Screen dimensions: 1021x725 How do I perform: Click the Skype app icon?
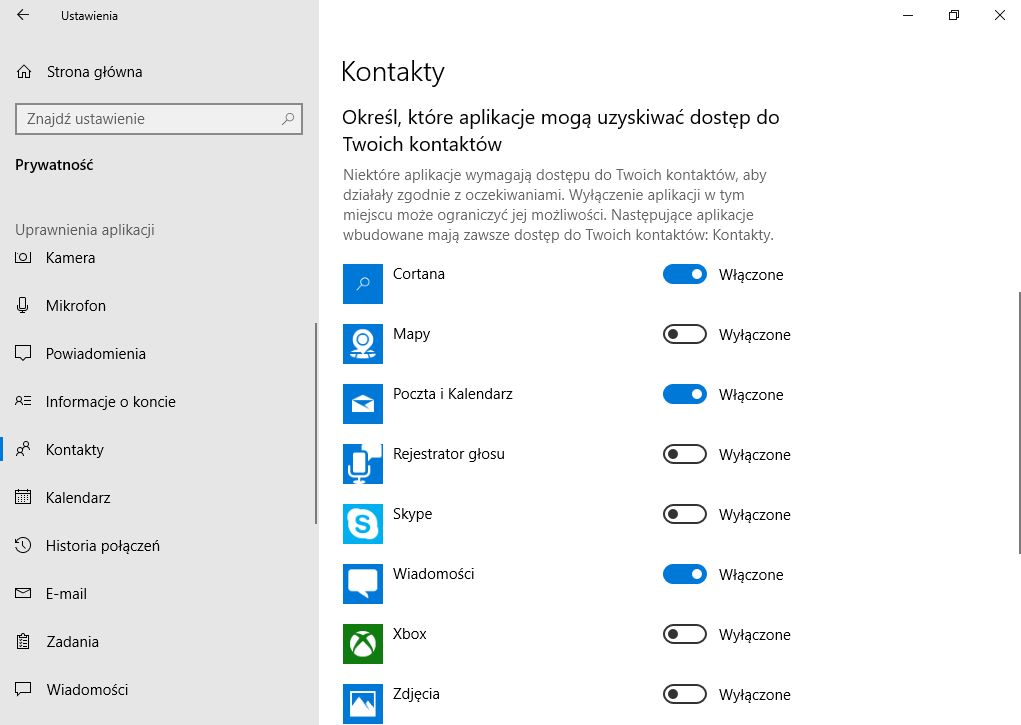pyautogui.click(x=363, y=524)
